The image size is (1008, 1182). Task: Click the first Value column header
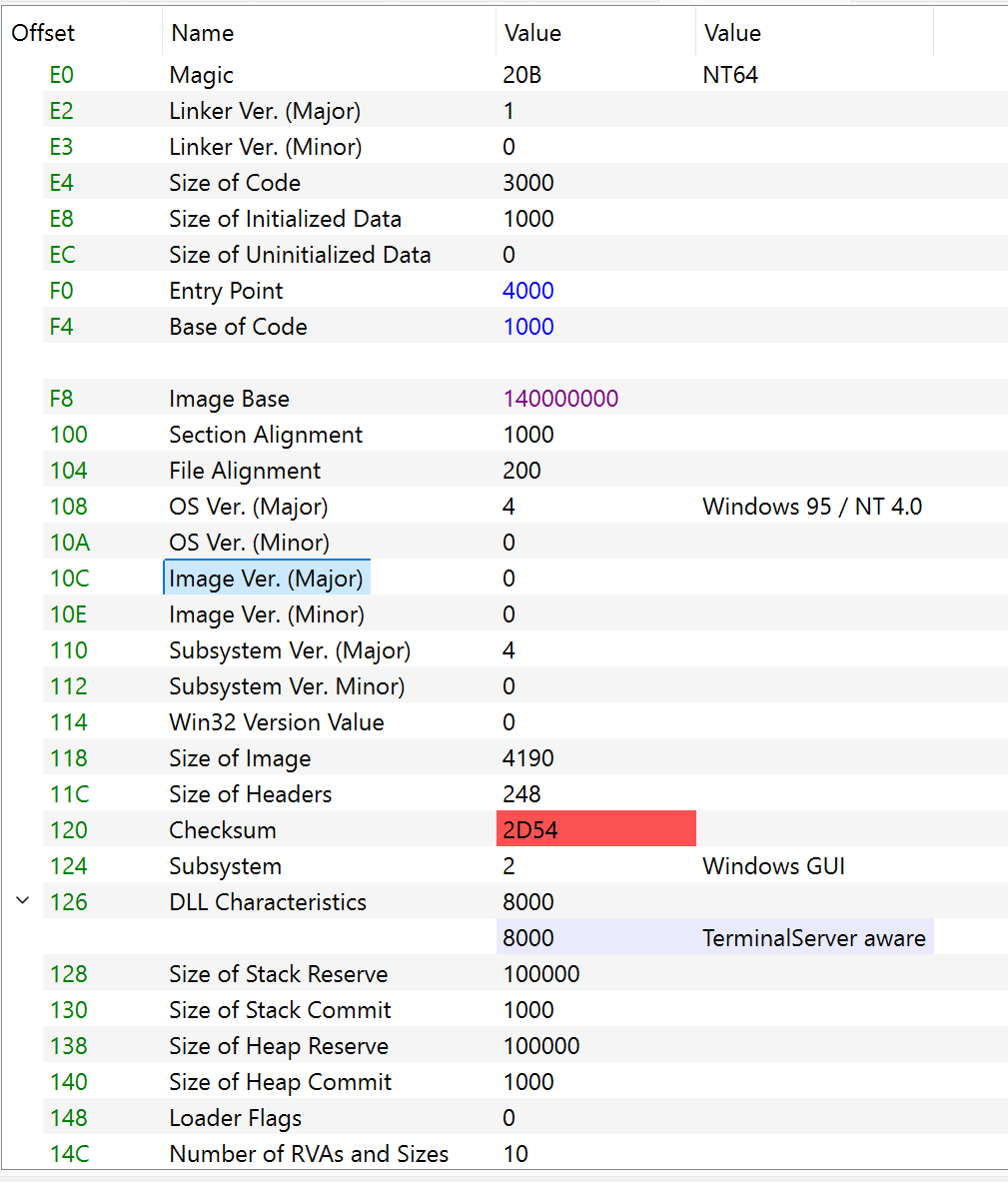coord(532,33)
